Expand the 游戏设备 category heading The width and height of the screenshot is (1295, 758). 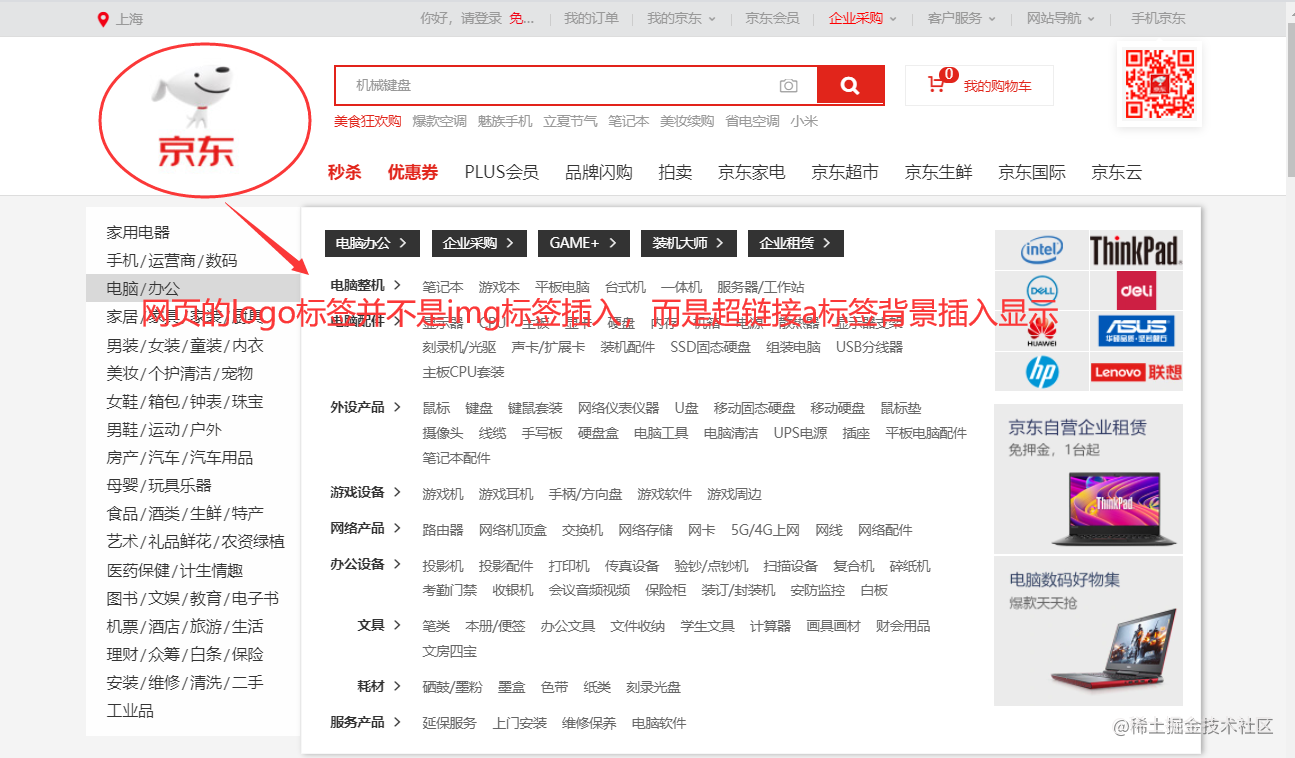point(365,492)
